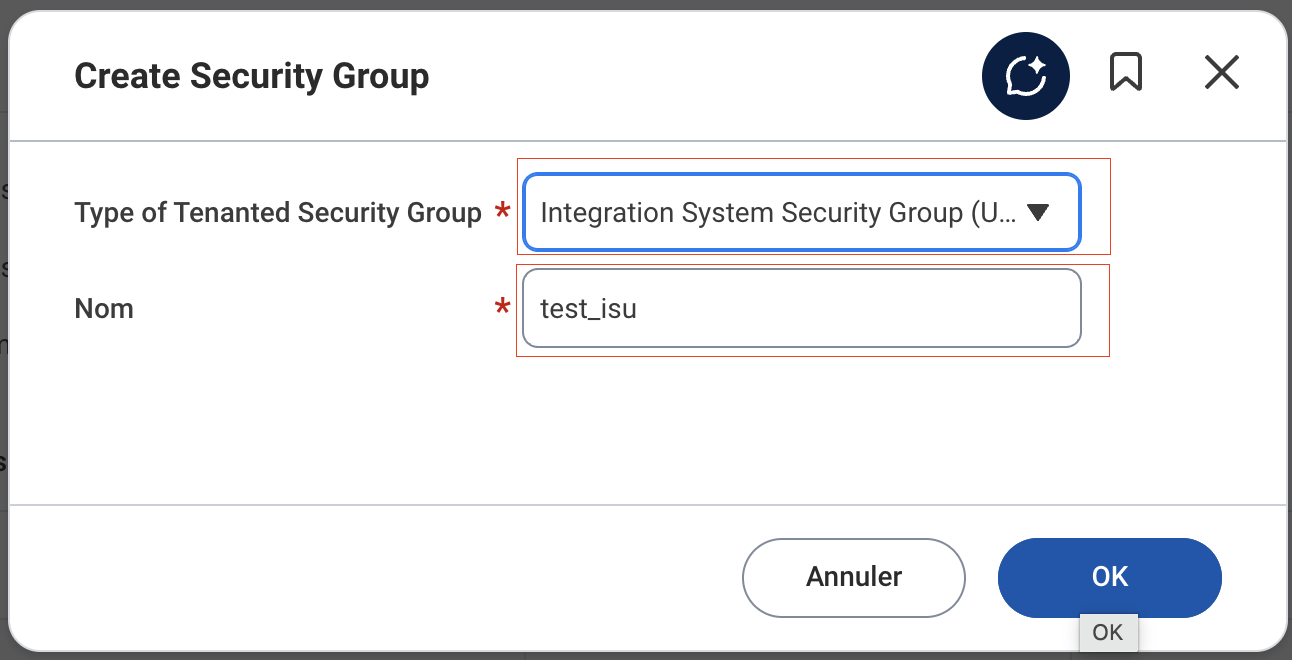Open the AI assistant chat sparkle icon
Image resolution: width=1292 pixels, height=660 pixels.
1026,75
